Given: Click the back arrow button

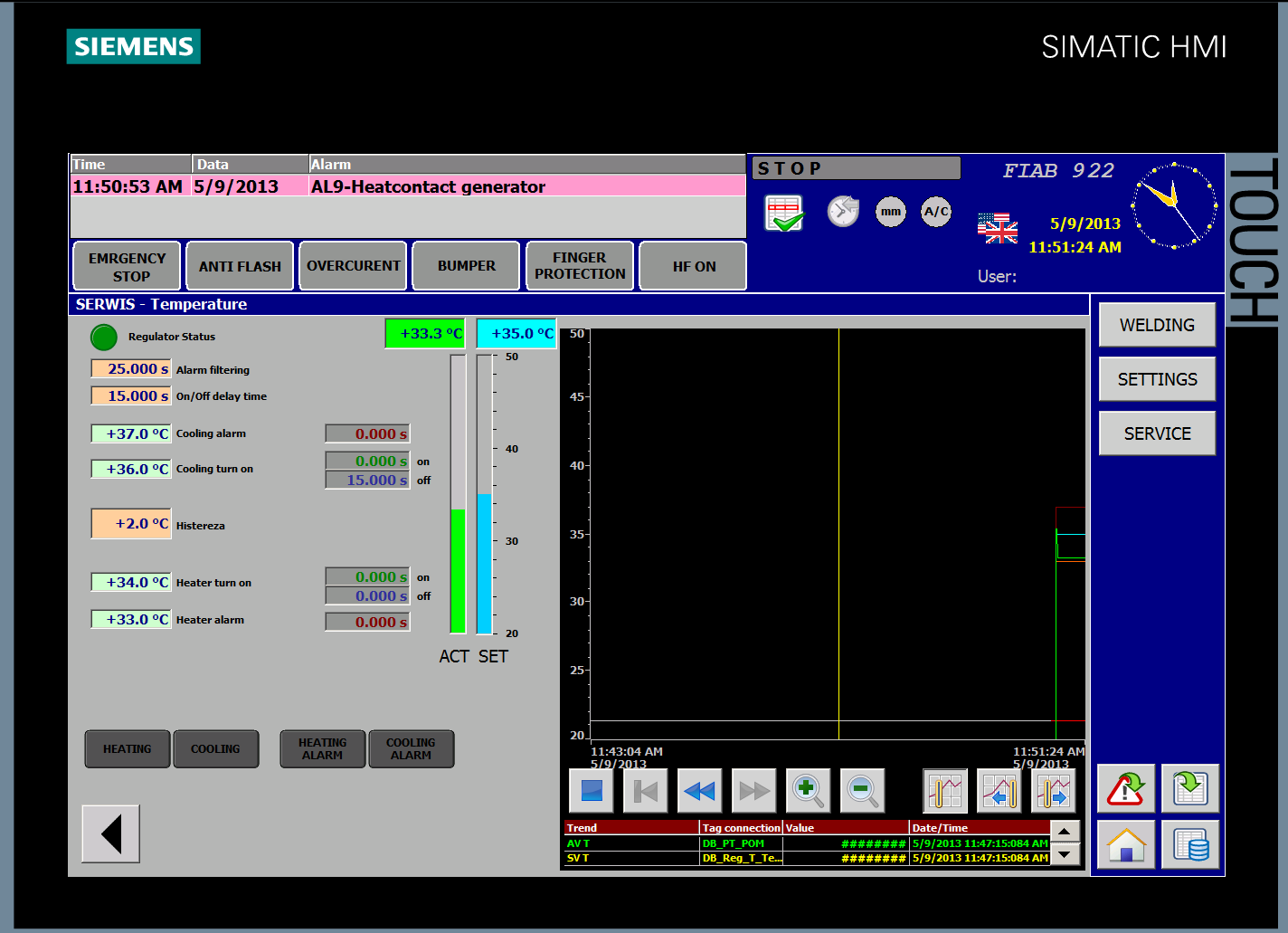Looking at the screenshot, I should pyautogui.click(x=111, y=834).
